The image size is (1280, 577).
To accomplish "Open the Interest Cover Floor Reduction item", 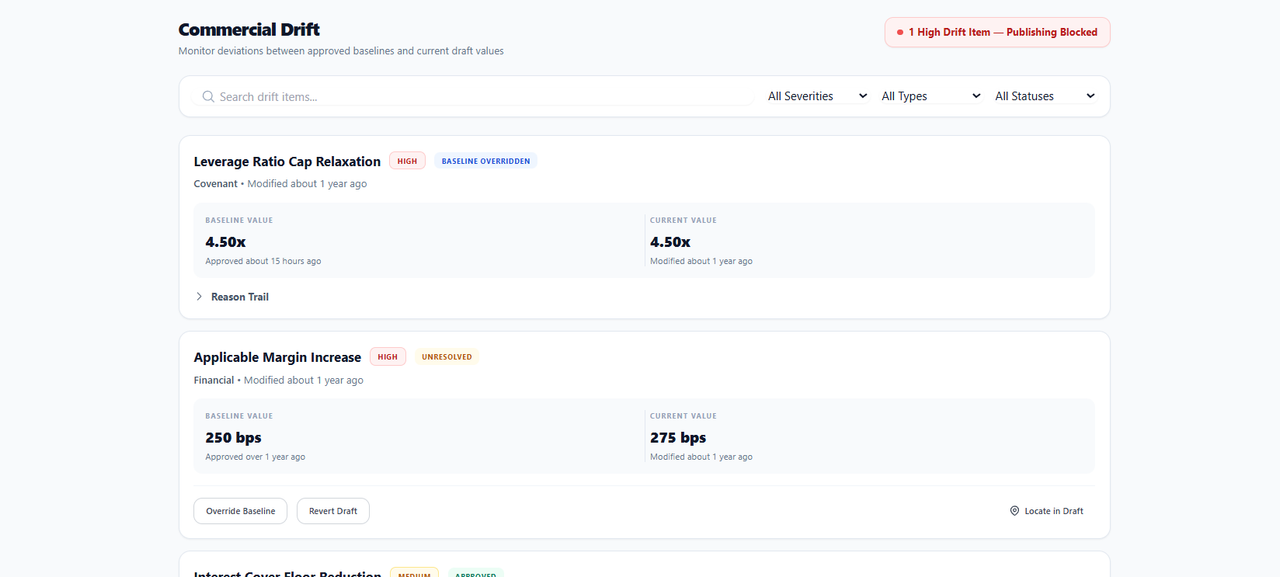I will pyautogui.click(x=287, y=574).
